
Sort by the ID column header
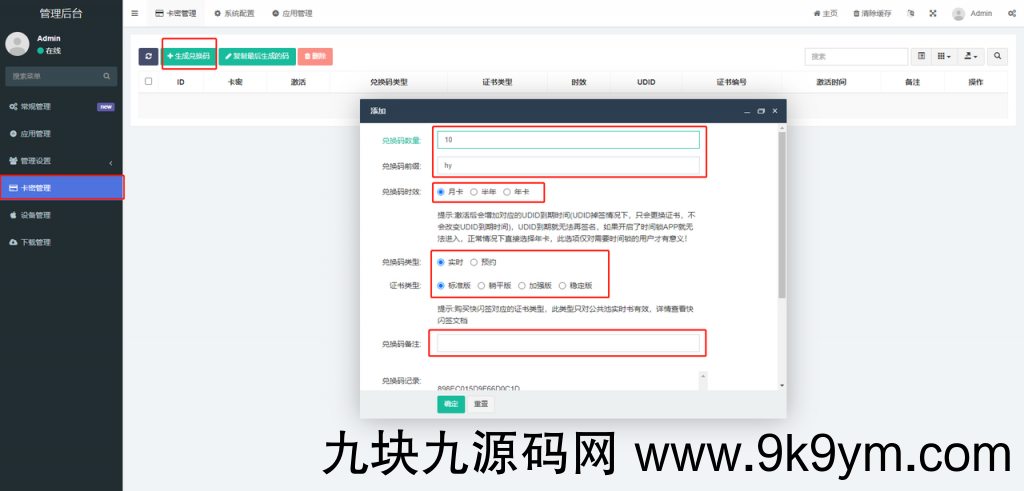click(181, 82)
